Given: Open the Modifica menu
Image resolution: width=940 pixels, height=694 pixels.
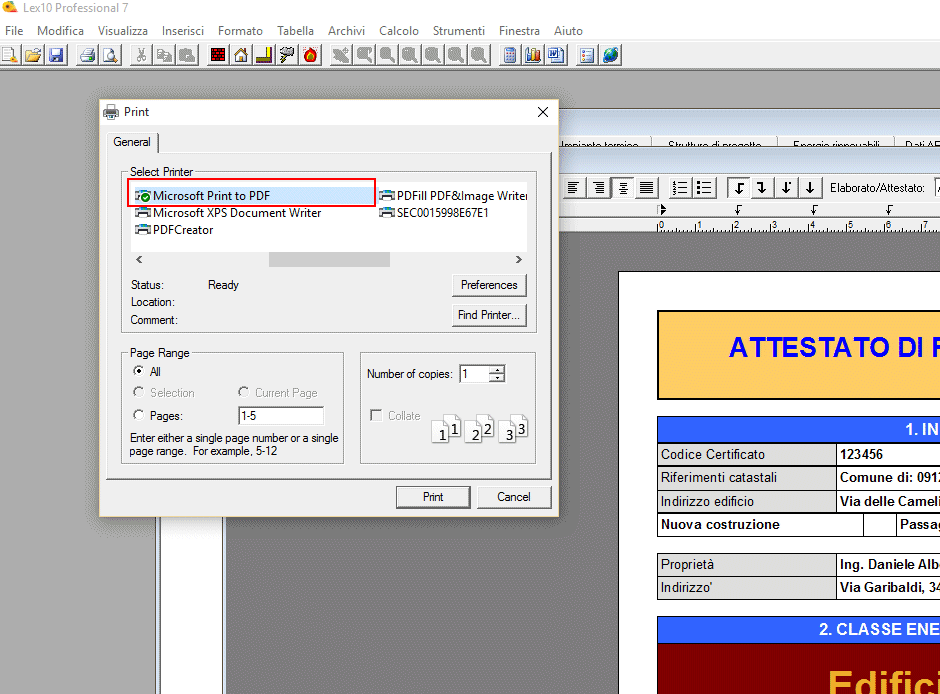Looking at the screenshot, I should coord(60,31).
